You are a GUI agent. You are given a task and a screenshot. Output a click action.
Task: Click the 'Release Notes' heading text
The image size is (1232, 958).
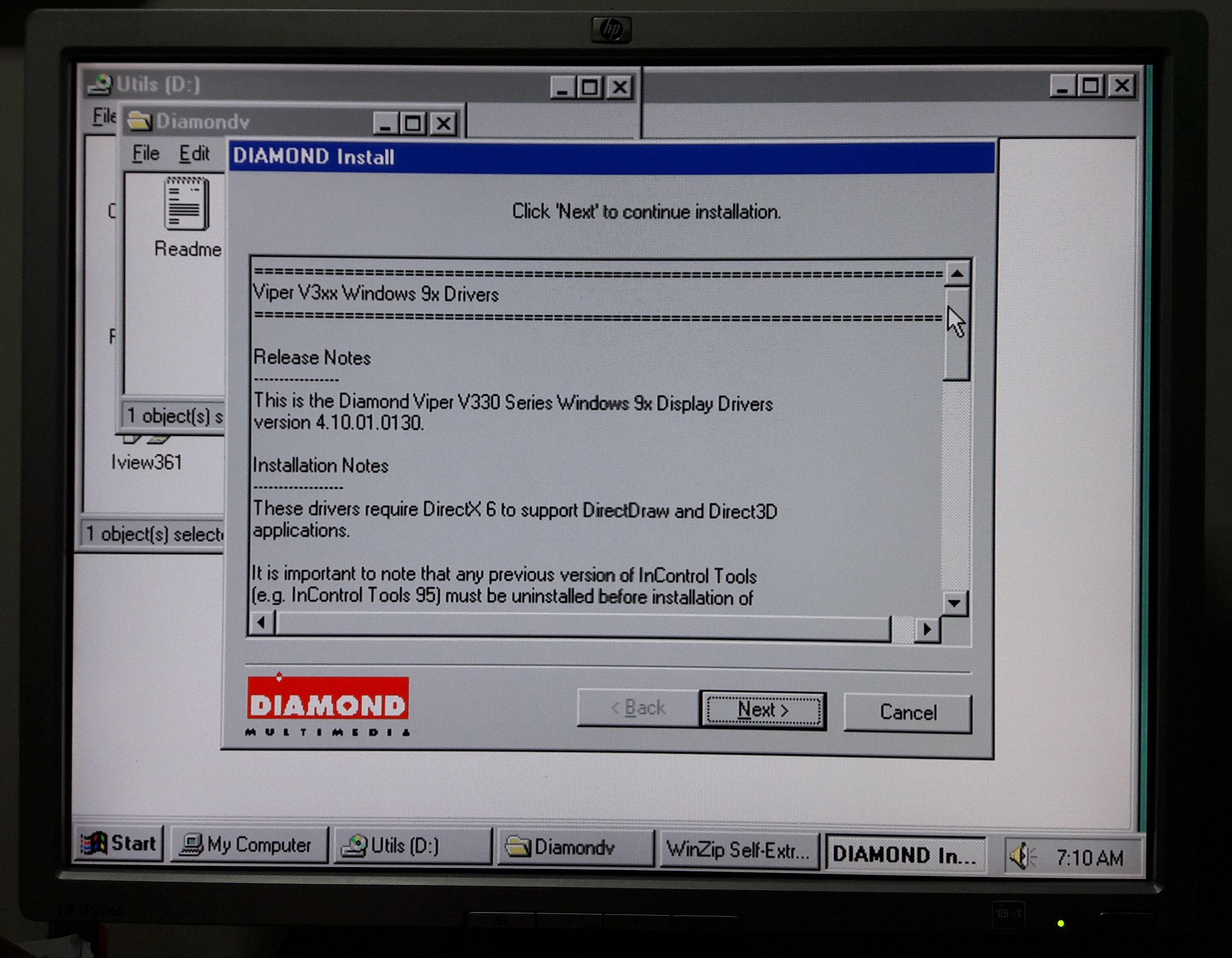pyautogui.click(x=312, y=358)
